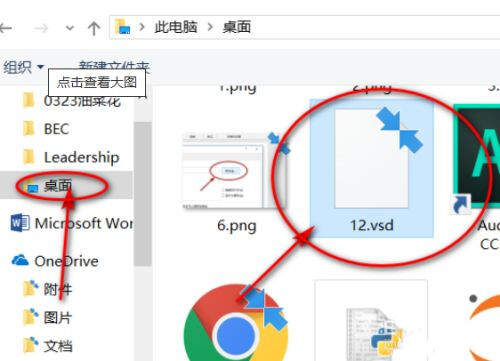Open the Leadership folder in sidebar
This screenshot has width=500, height=361.
[x=82, y=157]
